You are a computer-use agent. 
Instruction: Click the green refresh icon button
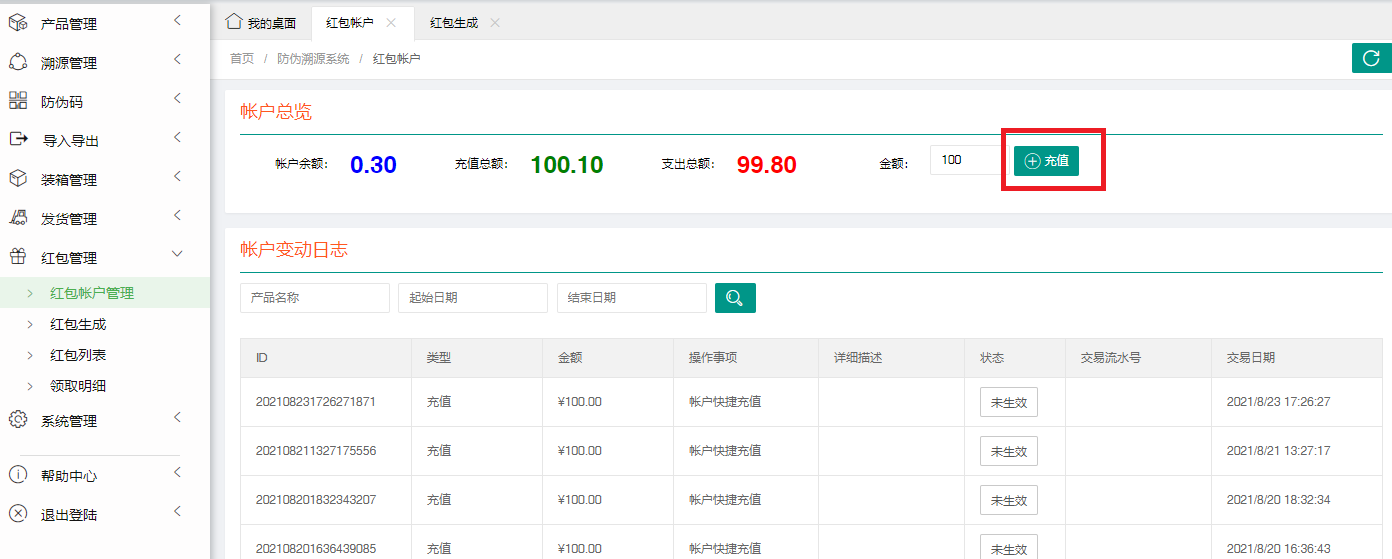(1371, 59)
